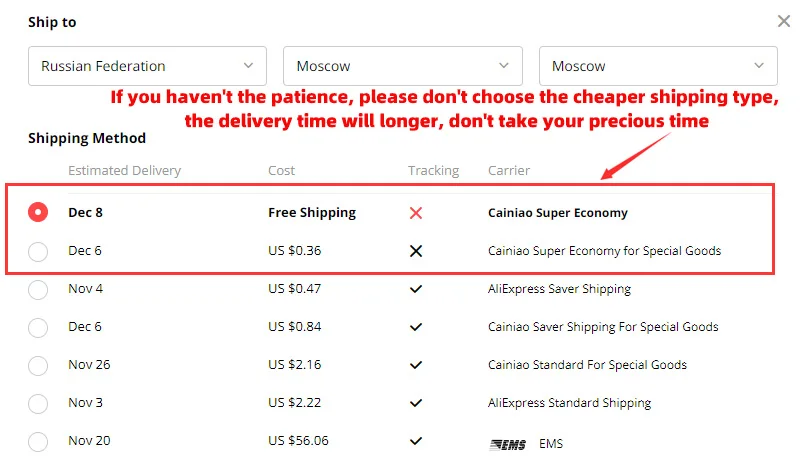800x472 pixels.
Task: Select the Cainiao Super Economy radio button
Action: coord(38,213)
